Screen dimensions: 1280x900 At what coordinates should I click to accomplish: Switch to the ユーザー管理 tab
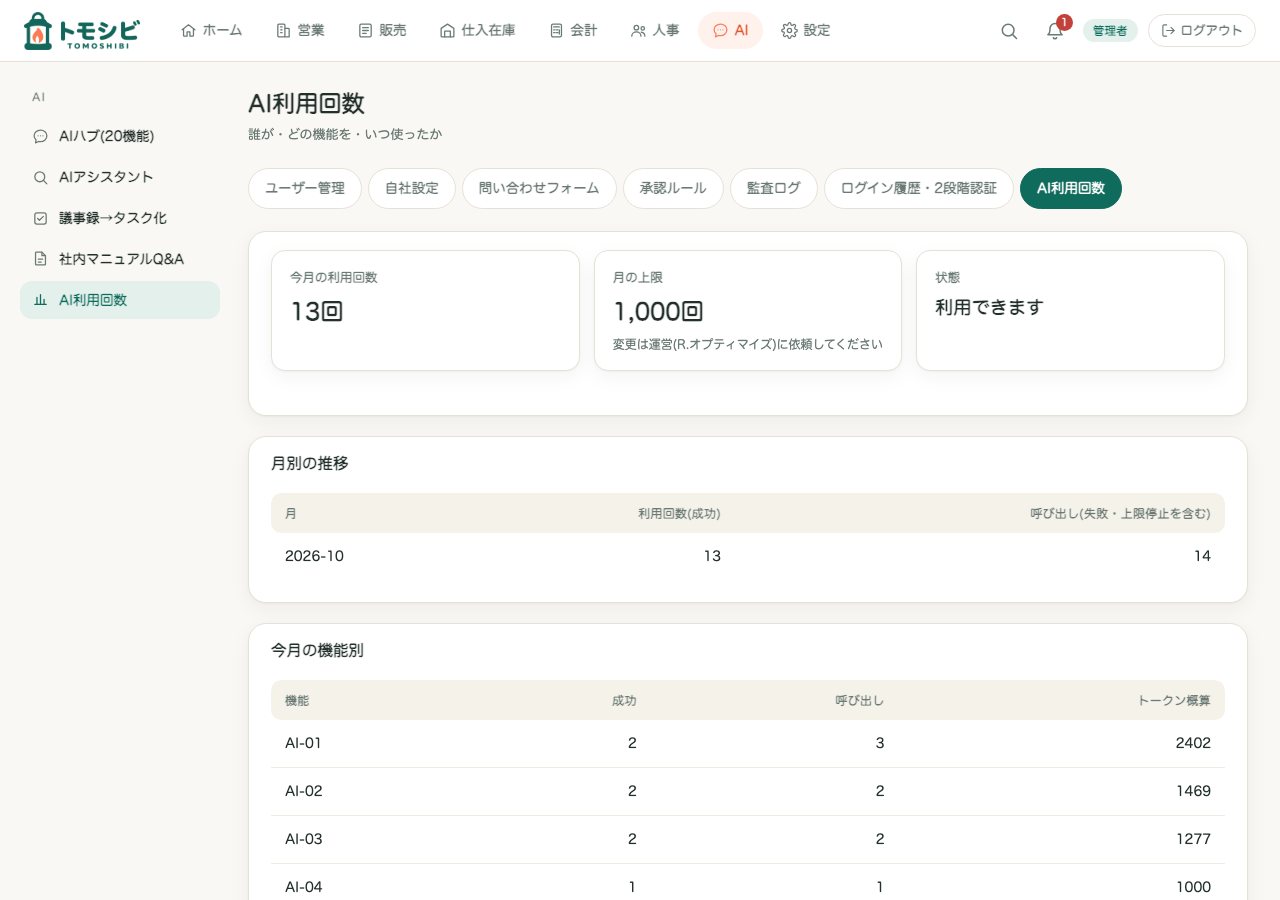click(305, 188)
